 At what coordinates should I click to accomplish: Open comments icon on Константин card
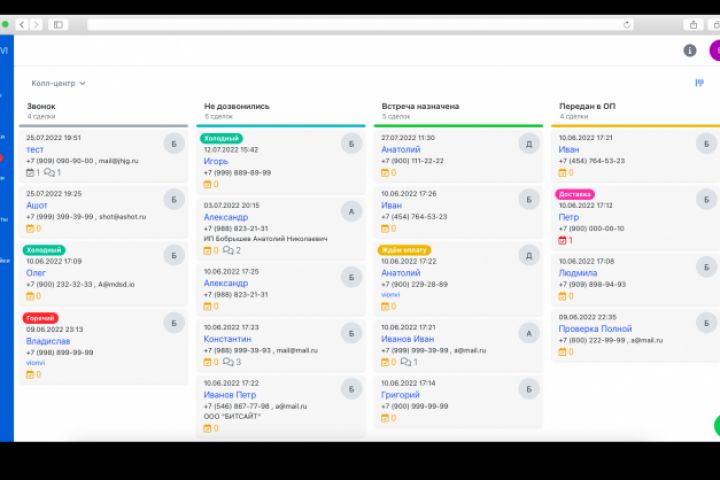(x=228, y=362)
